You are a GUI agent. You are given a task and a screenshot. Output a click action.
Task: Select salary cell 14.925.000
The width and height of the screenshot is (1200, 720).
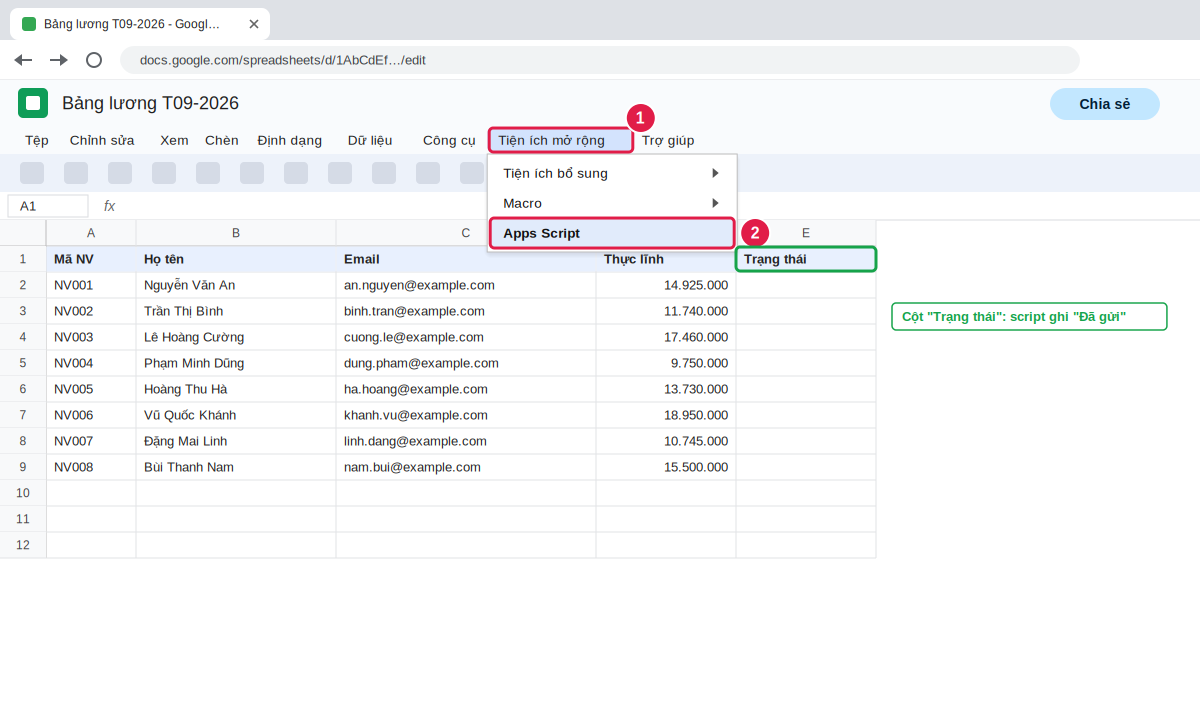666,285
